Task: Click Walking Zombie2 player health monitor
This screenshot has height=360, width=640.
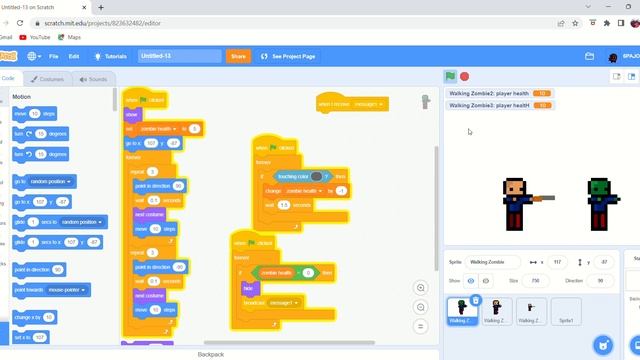Action: coord(500,93)
